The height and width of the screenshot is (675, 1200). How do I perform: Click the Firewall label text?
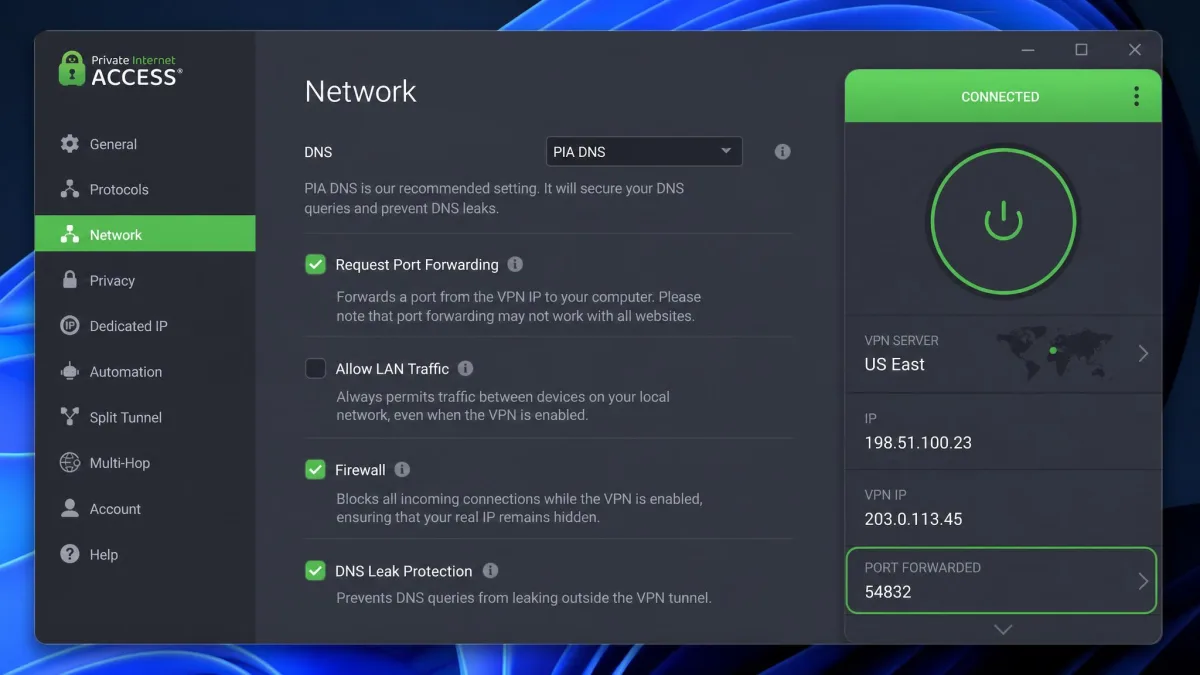(x=360, y=470)
